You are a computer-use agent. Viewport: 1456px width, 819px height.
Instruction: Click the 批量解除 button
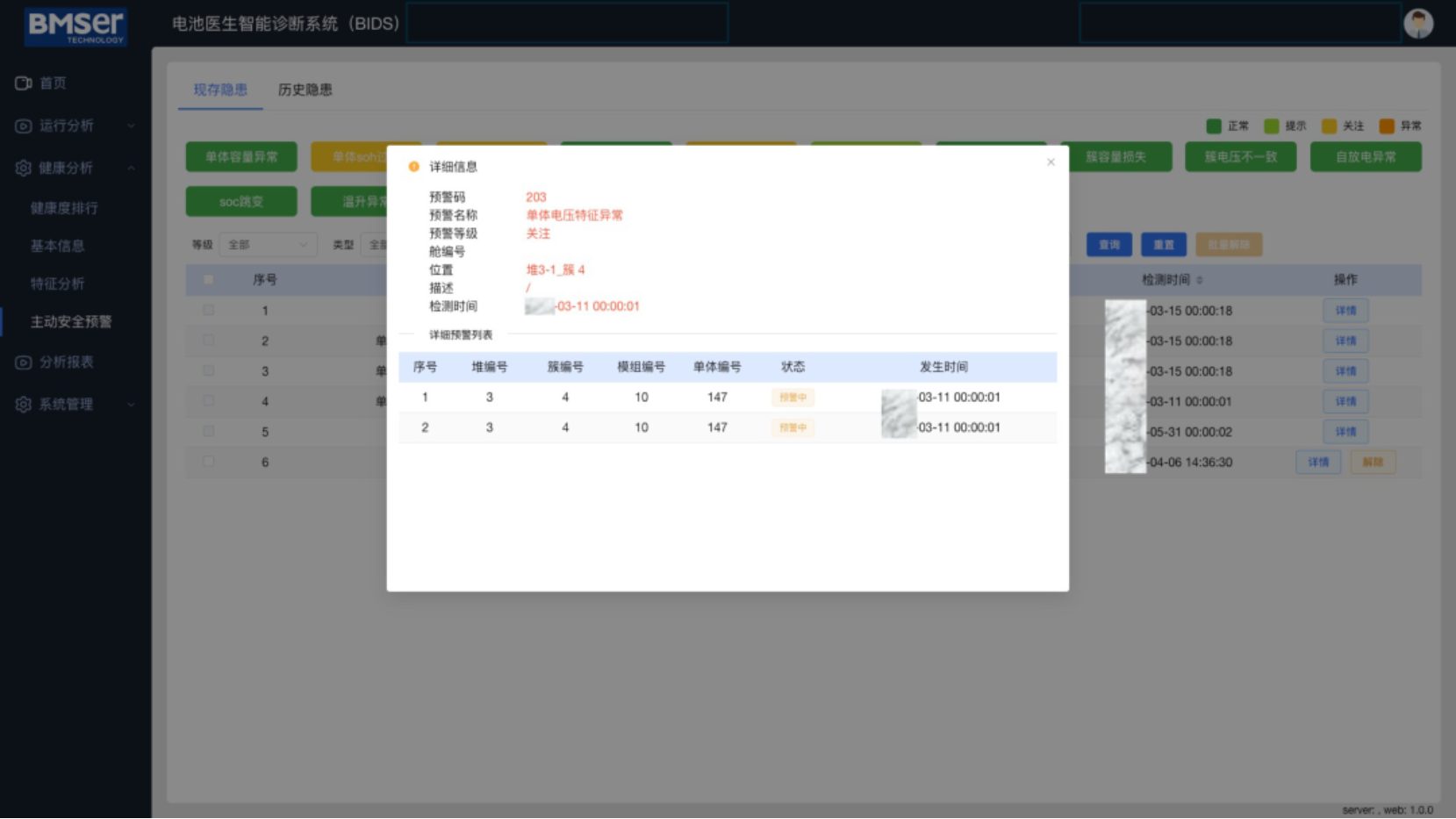pos(1229,245)
